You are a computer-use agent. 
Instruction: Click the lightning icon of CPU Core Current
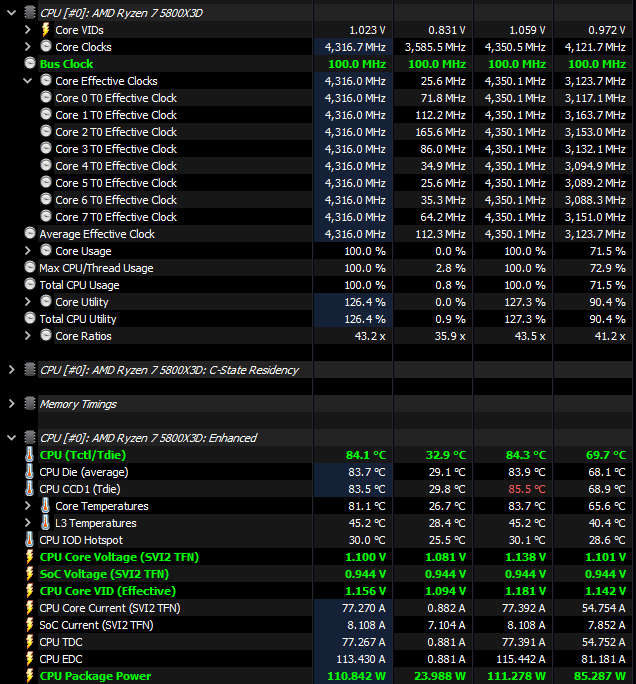(x=29, y=608)
